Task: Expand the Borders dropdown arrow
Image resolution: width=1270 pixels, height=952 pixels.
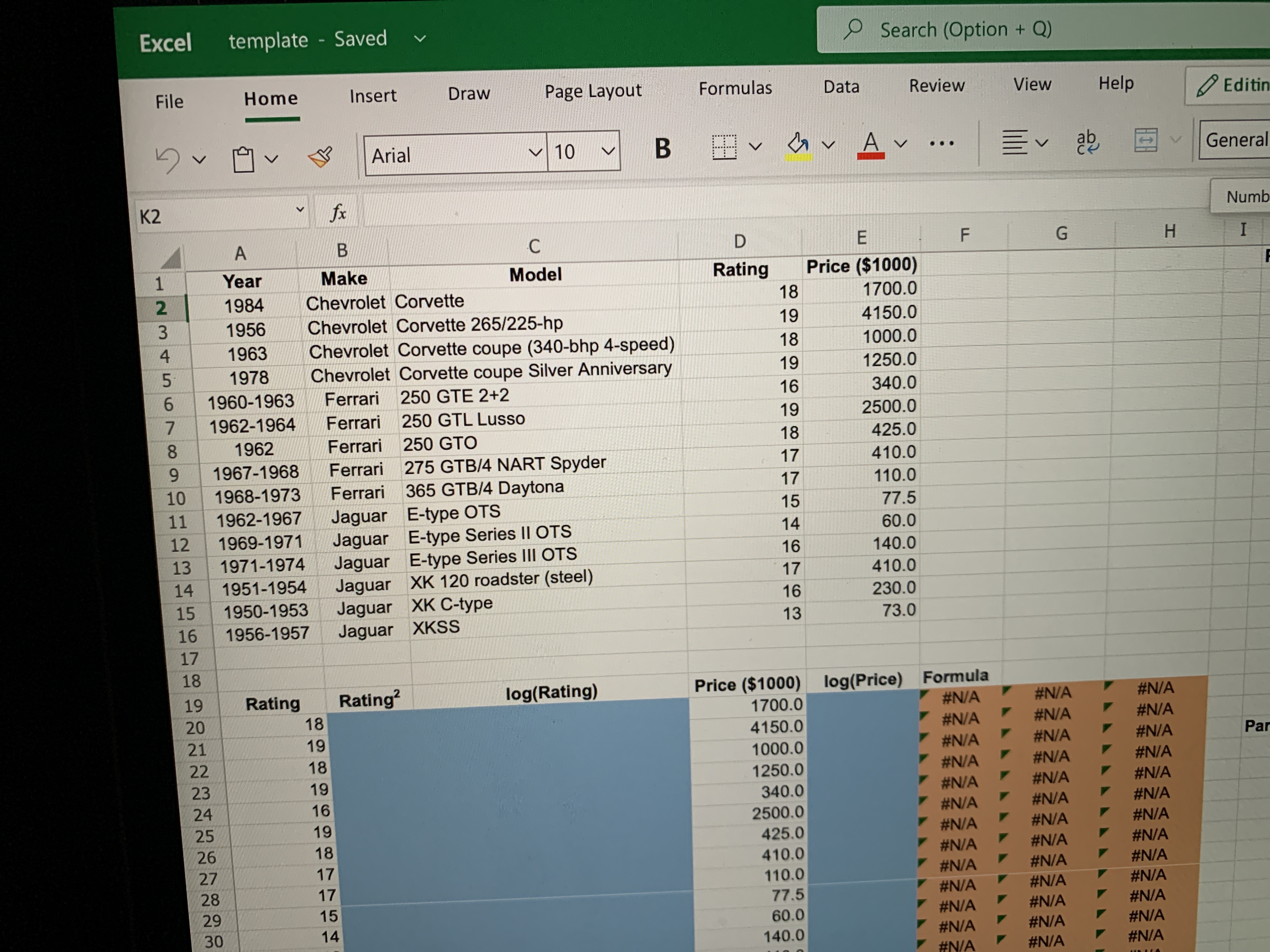Action: 756,146
